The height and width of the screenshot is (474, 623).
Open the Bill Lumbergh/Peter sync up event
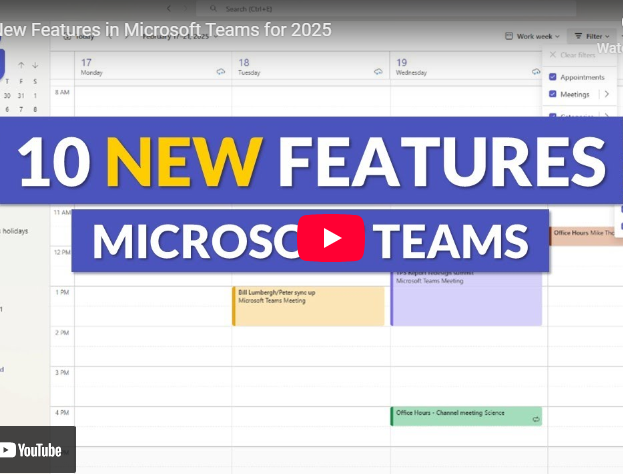click(x=308, y=306)
